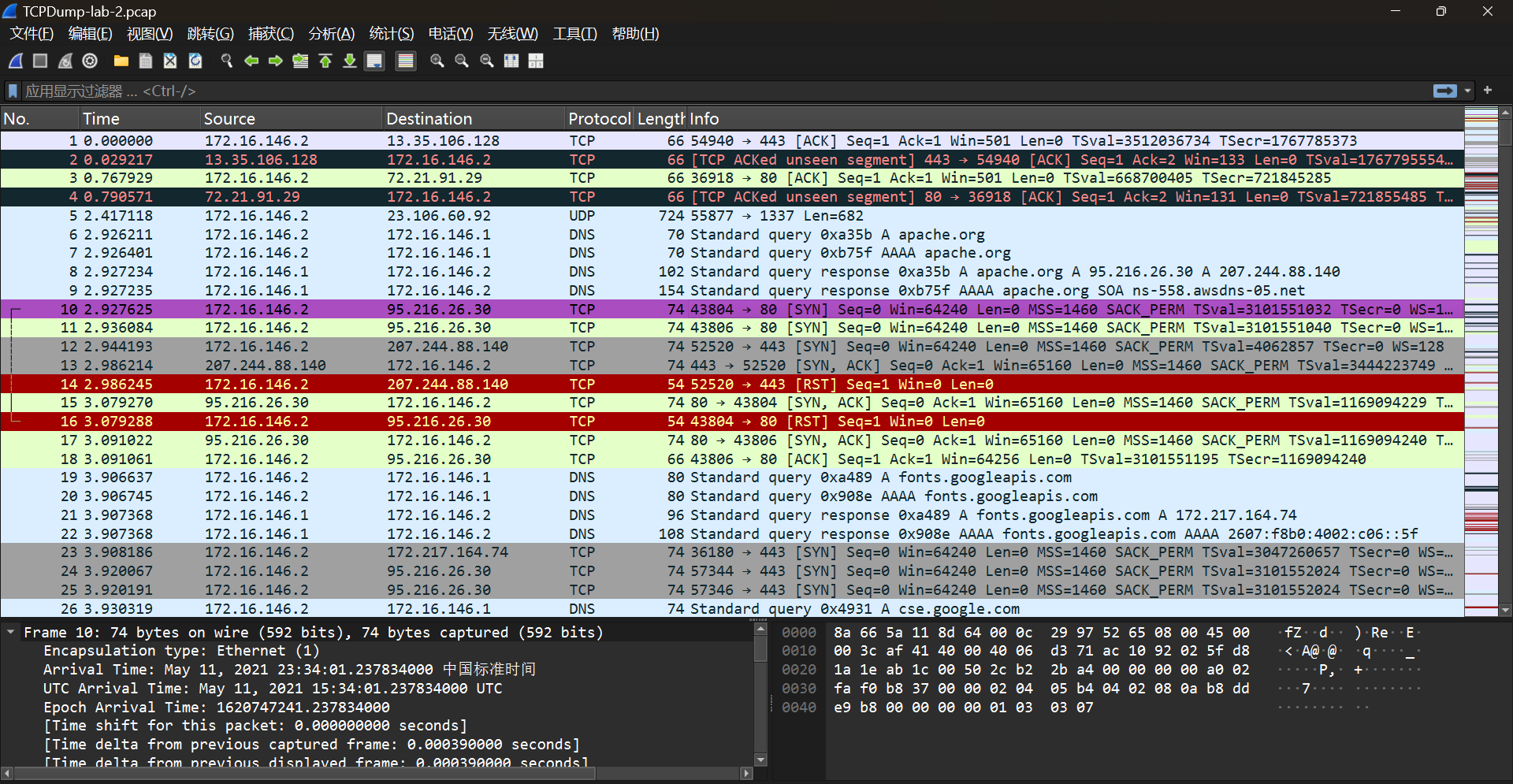The height and width of the screenshot is (784, 1513).
Task: Open the 无线(W) menu
Action: (x=513, y=34)
